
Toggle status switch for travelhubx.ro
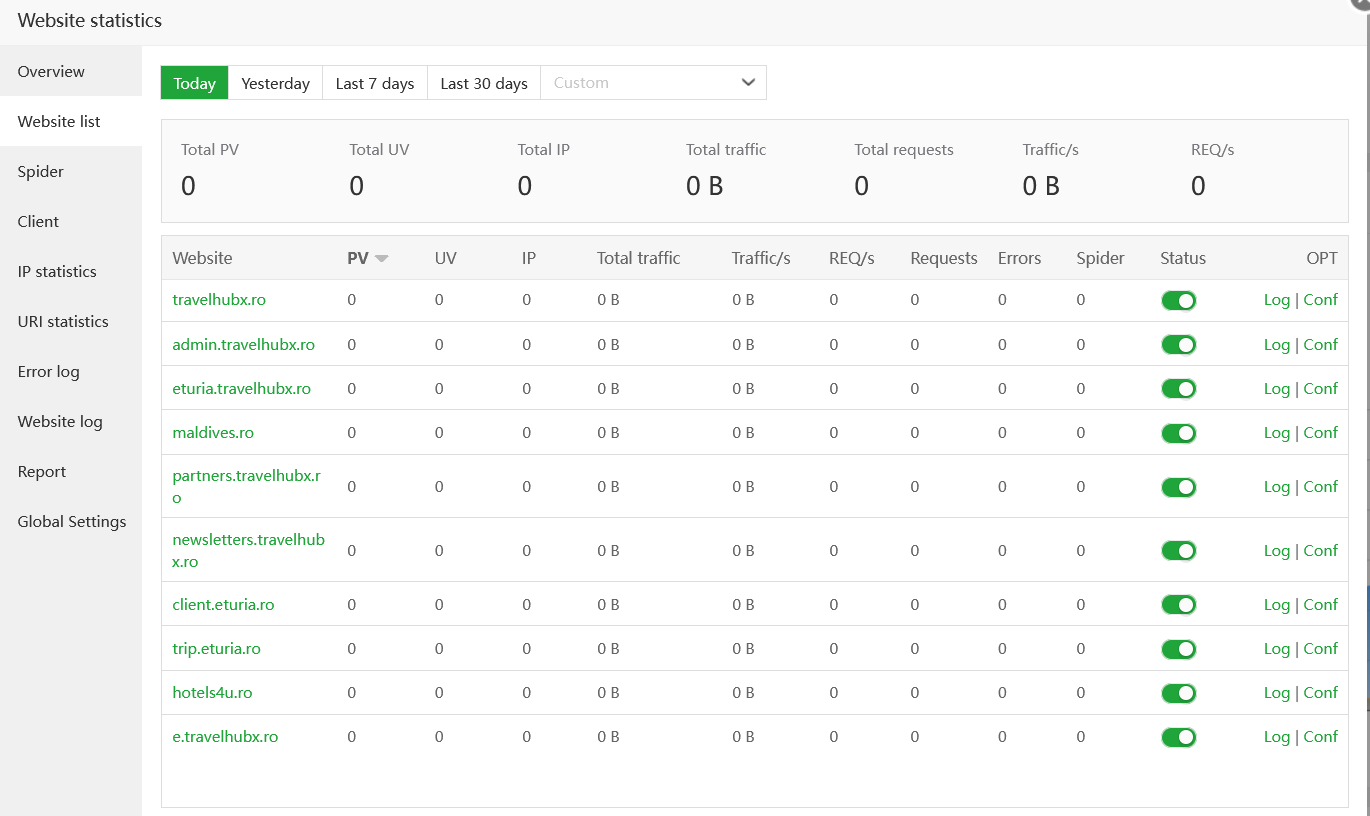click(x=1178, y=301)
